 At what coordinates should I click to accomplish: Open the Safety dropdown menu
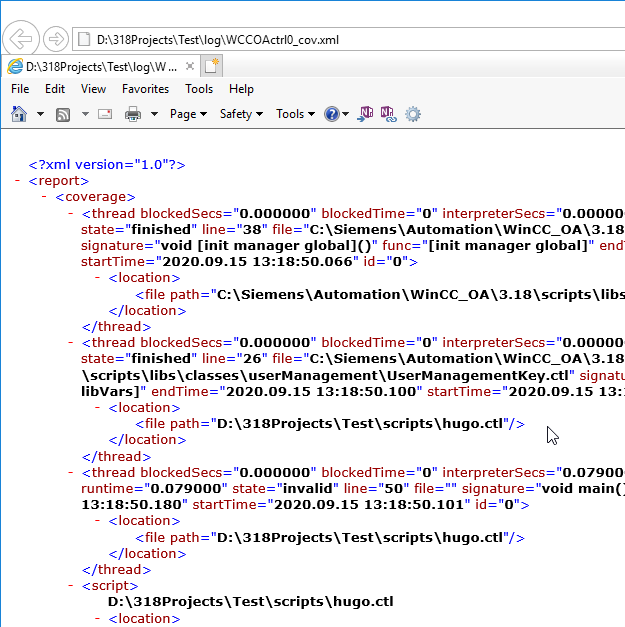[241, 114]
